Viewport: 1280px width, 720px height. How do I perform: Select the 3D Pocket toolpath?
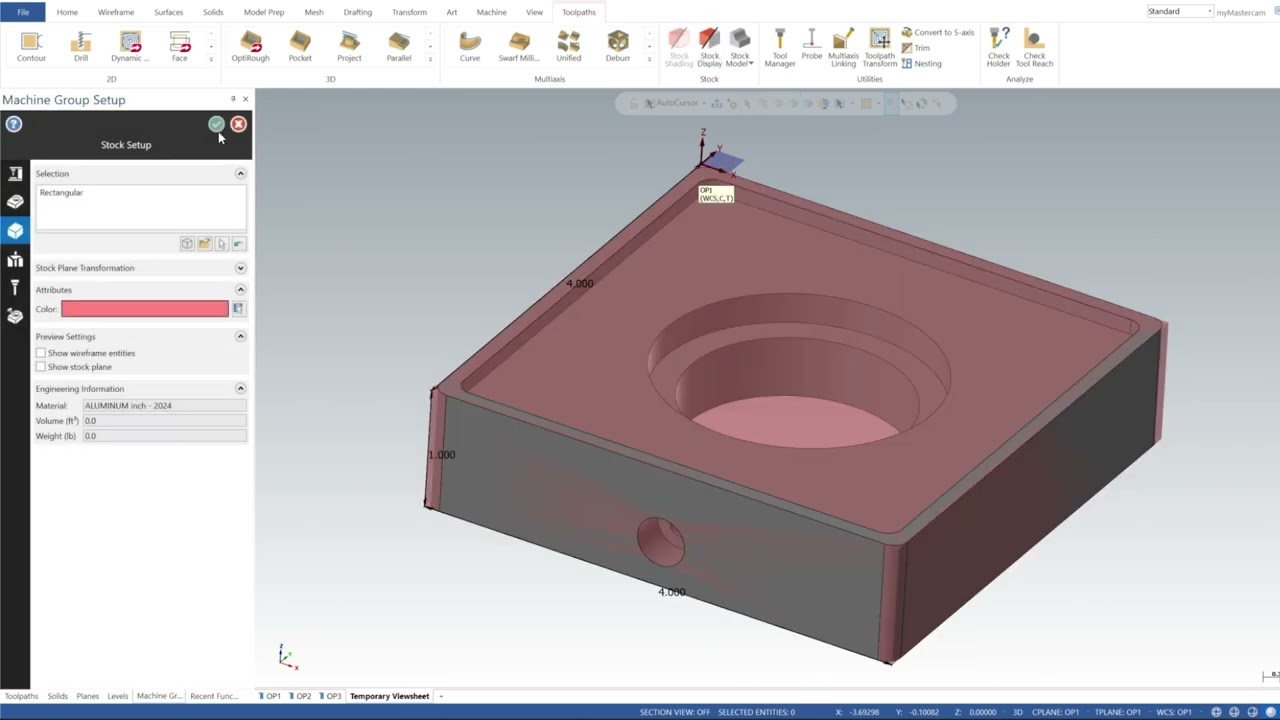[x=300, y=46]
